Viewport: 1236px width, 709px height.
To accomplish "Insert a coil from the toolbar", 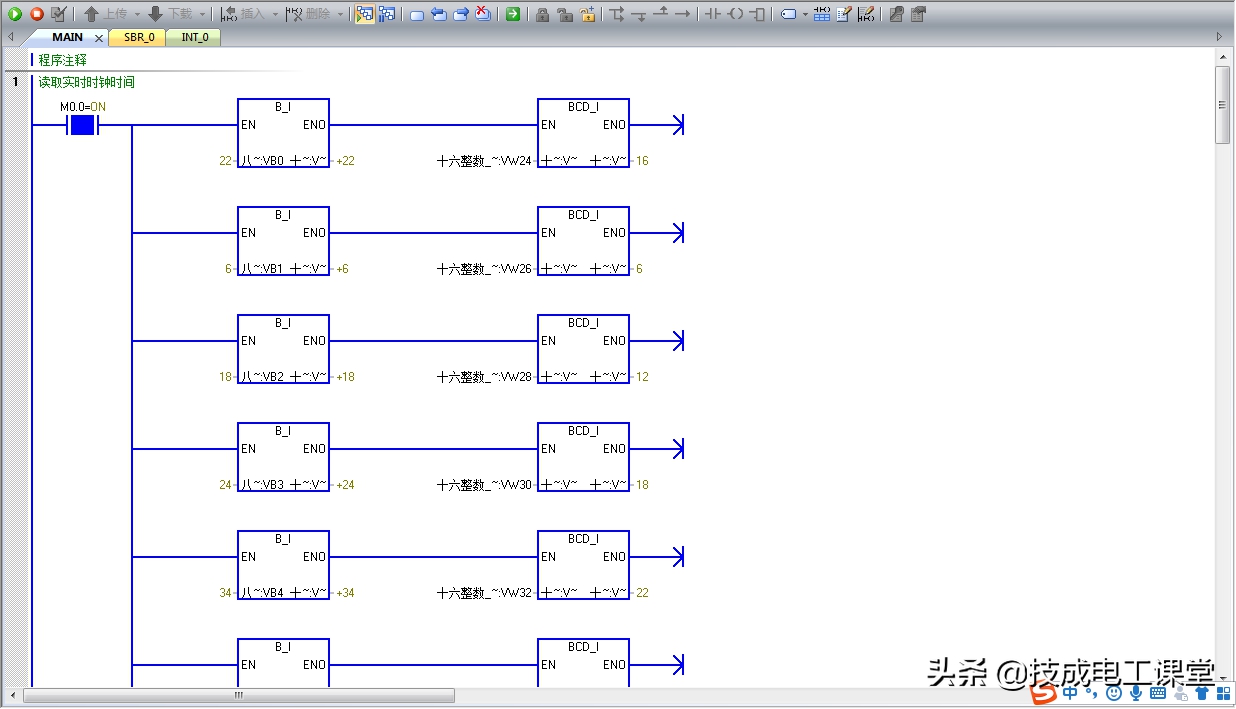I will click(x=735, y=14).
